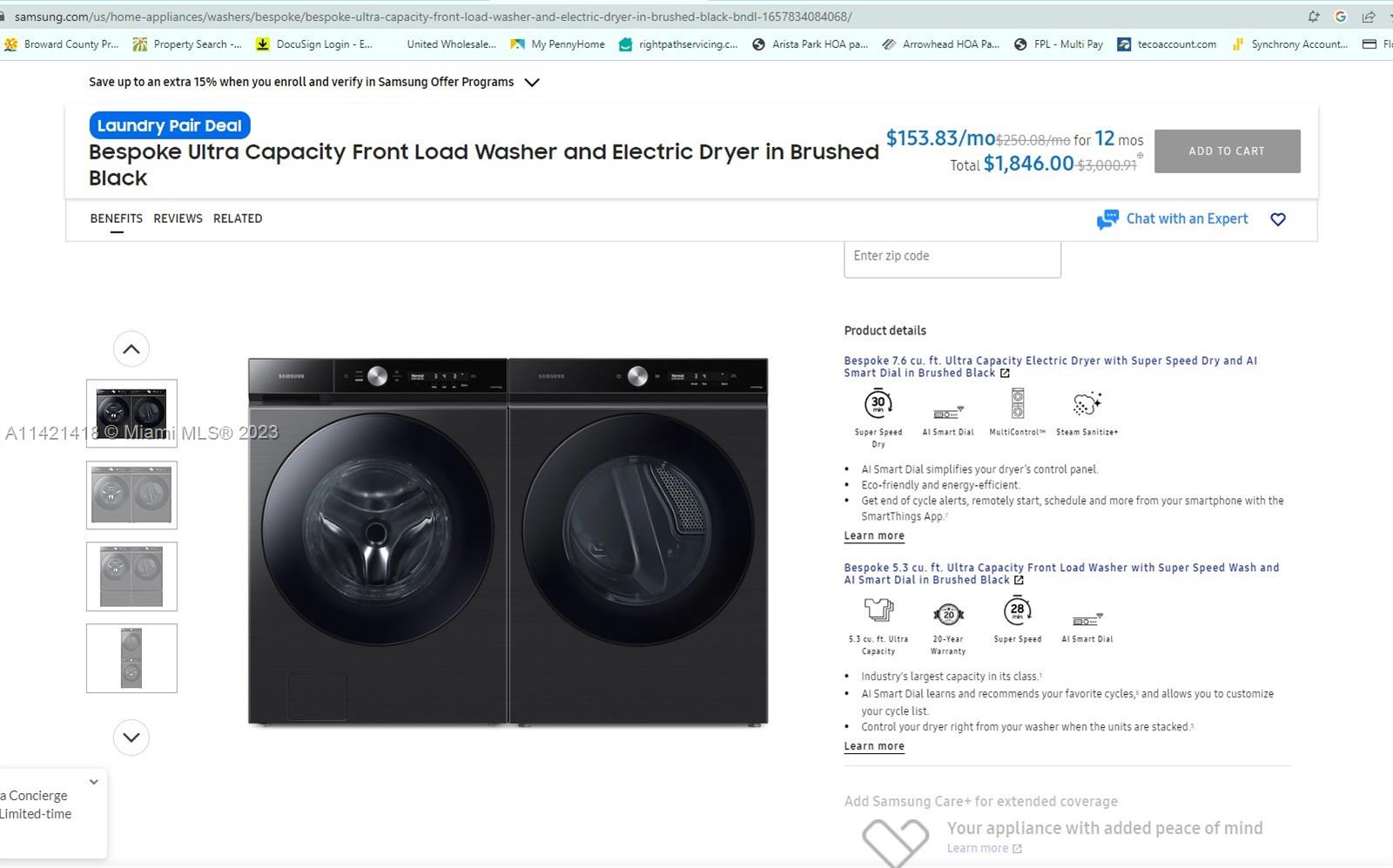This screenshot has height=868, width=1393.
Task: Click the 20-Year Warranty icon
Action: coord(947,614)
